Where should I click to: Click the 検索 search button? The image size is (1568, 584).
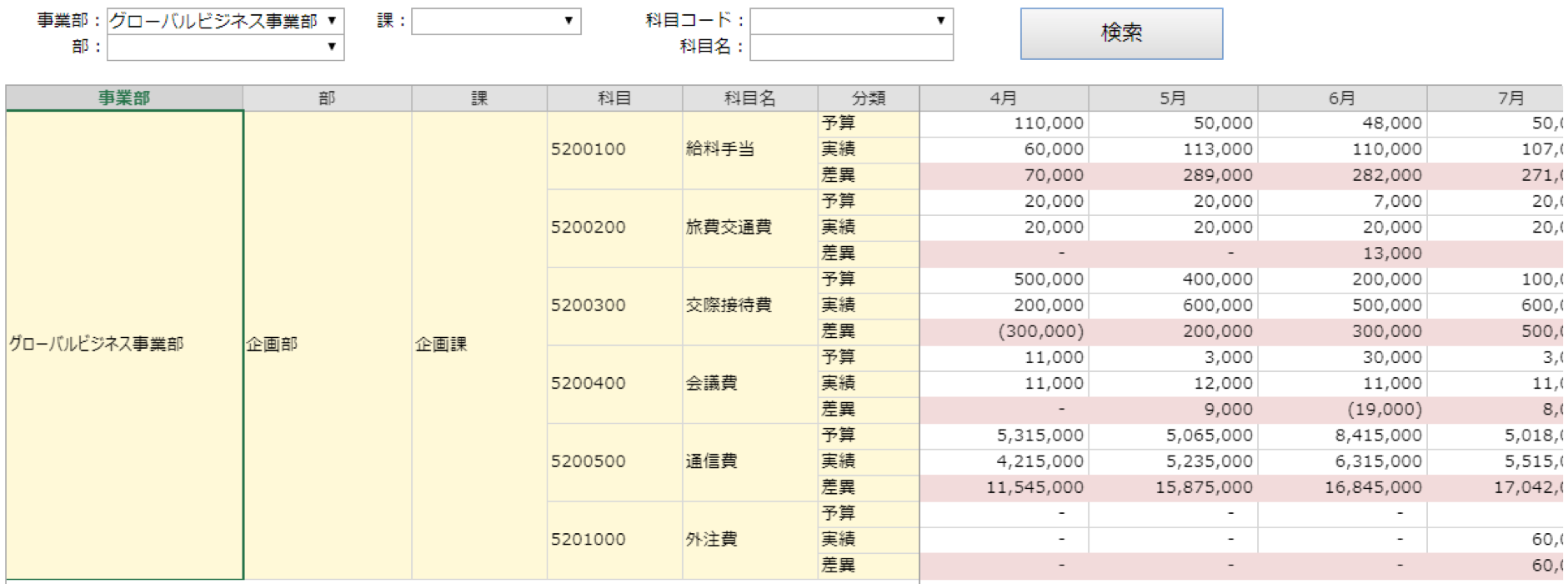coord(1121,33)
